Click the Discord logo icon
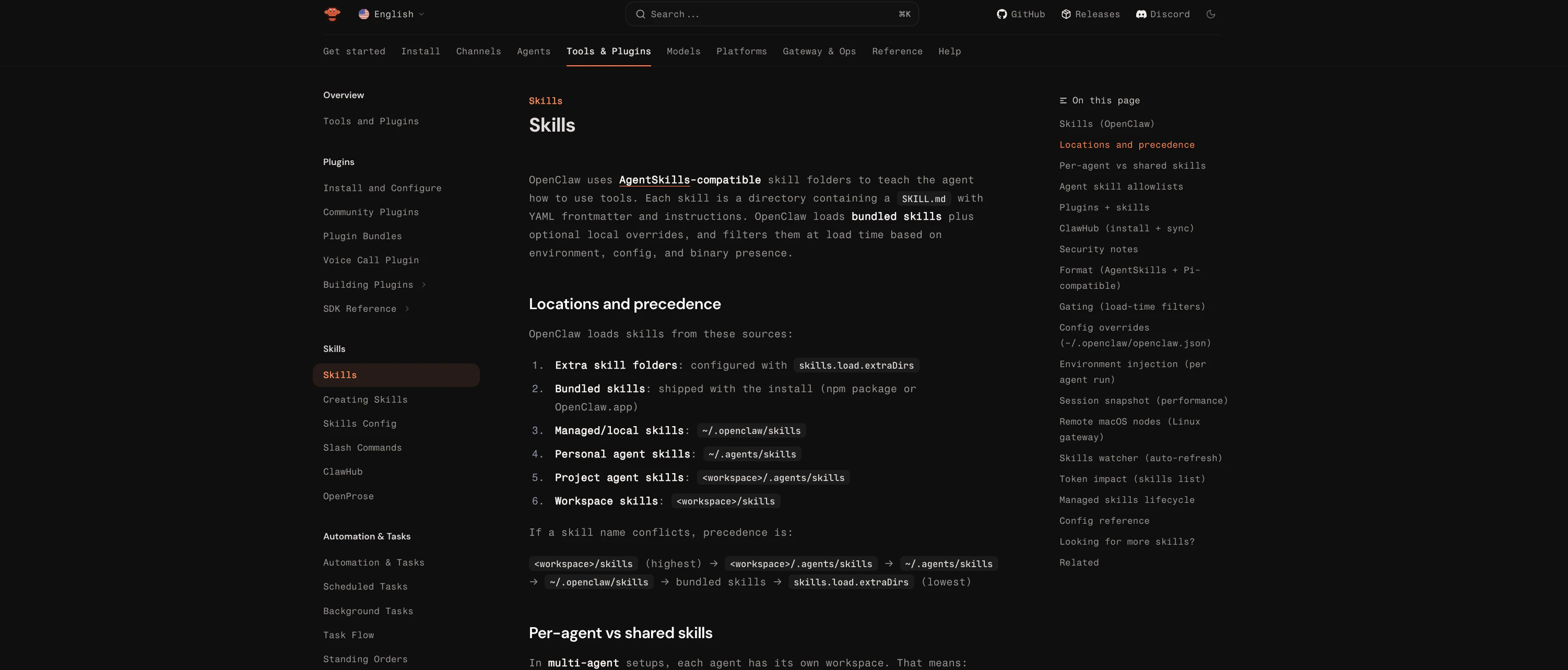Image resolution: width=1568 pixels, height=670 pixels. tap(1141, 14)
